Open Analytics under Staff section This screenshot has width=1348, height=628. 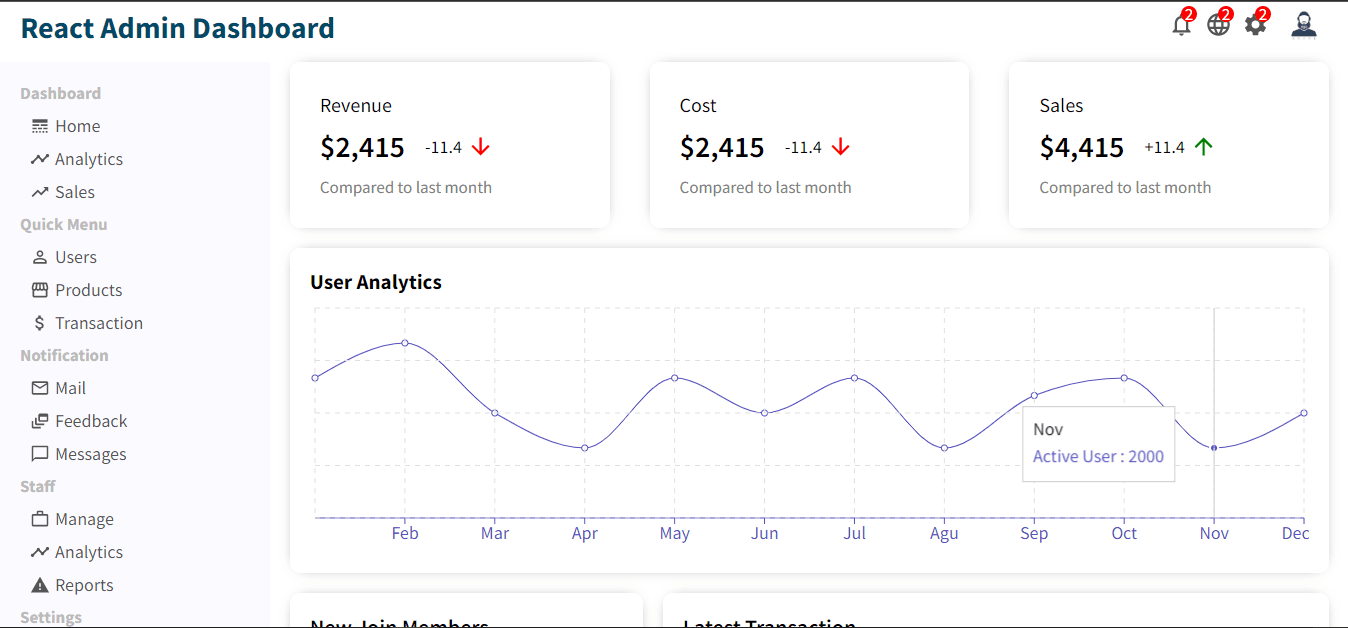click(x=88, y=552)
